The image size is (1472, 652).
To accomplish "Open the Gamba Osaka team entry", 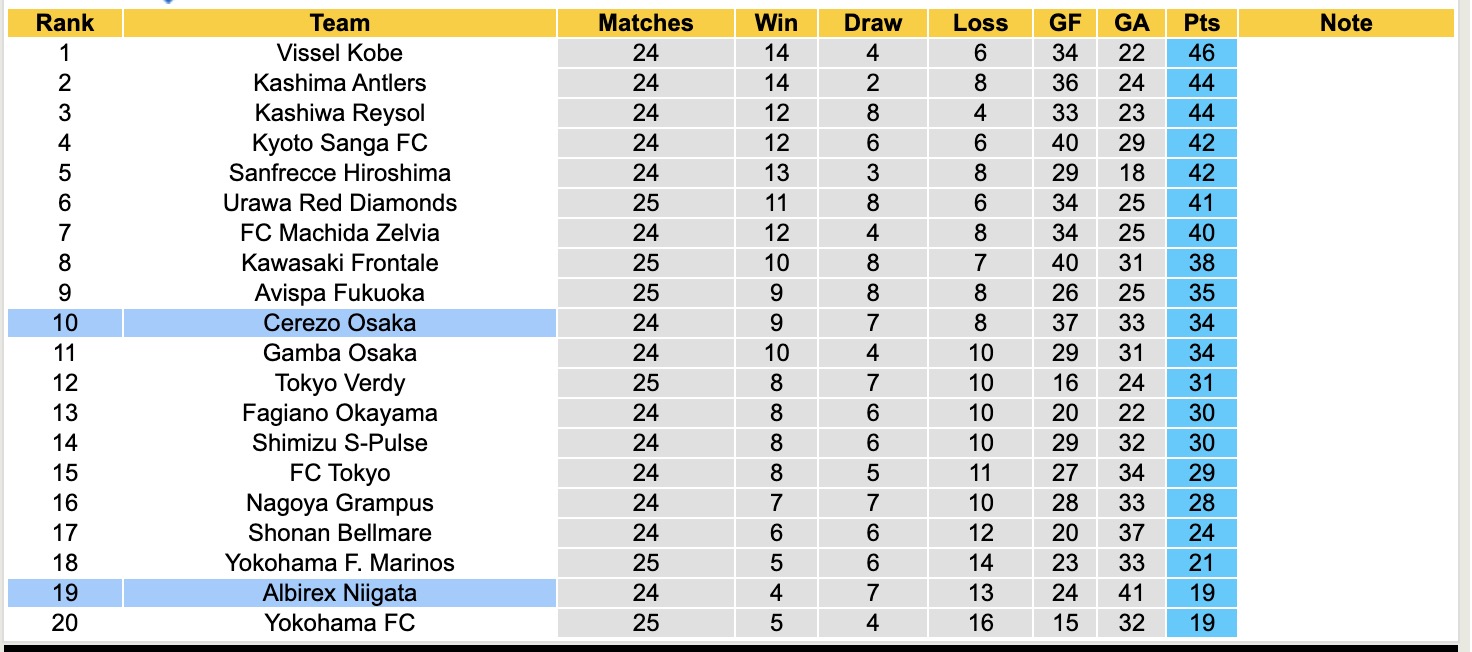I will click(x=340, y=353).
